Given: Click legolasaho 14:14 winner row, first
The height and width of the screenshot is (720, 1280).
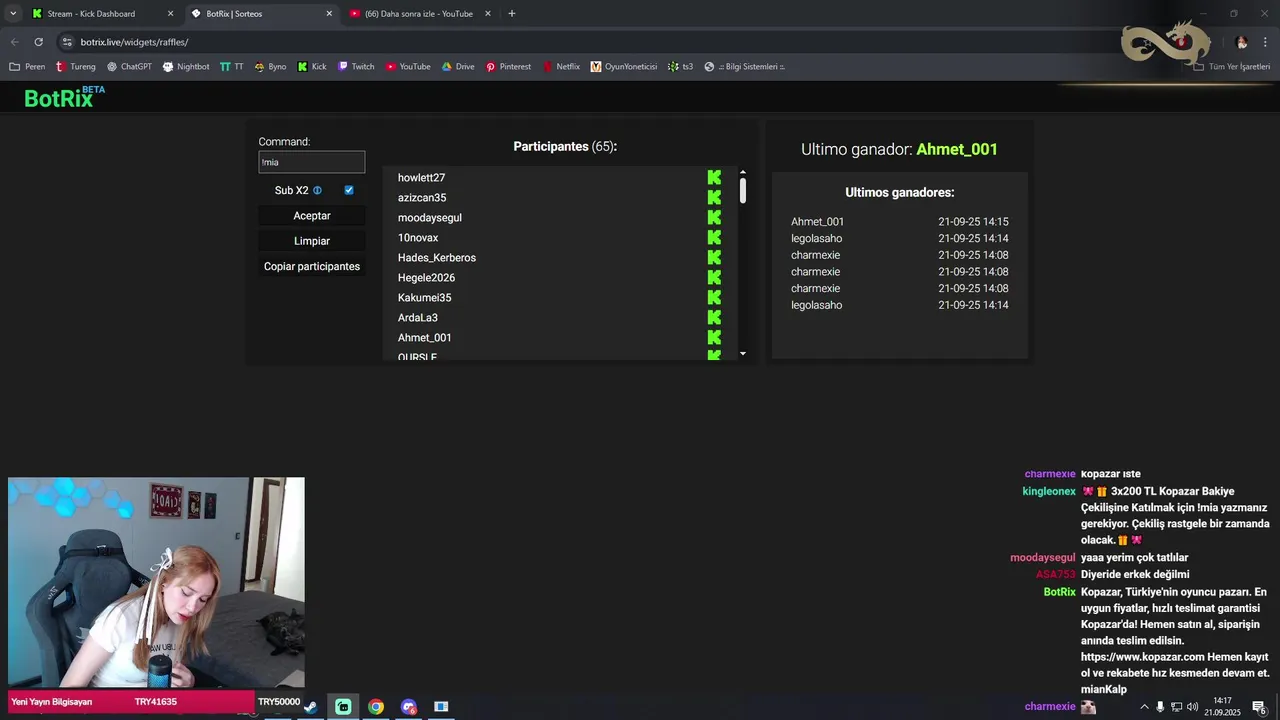Looking at the screenshot, I should 899,239.
